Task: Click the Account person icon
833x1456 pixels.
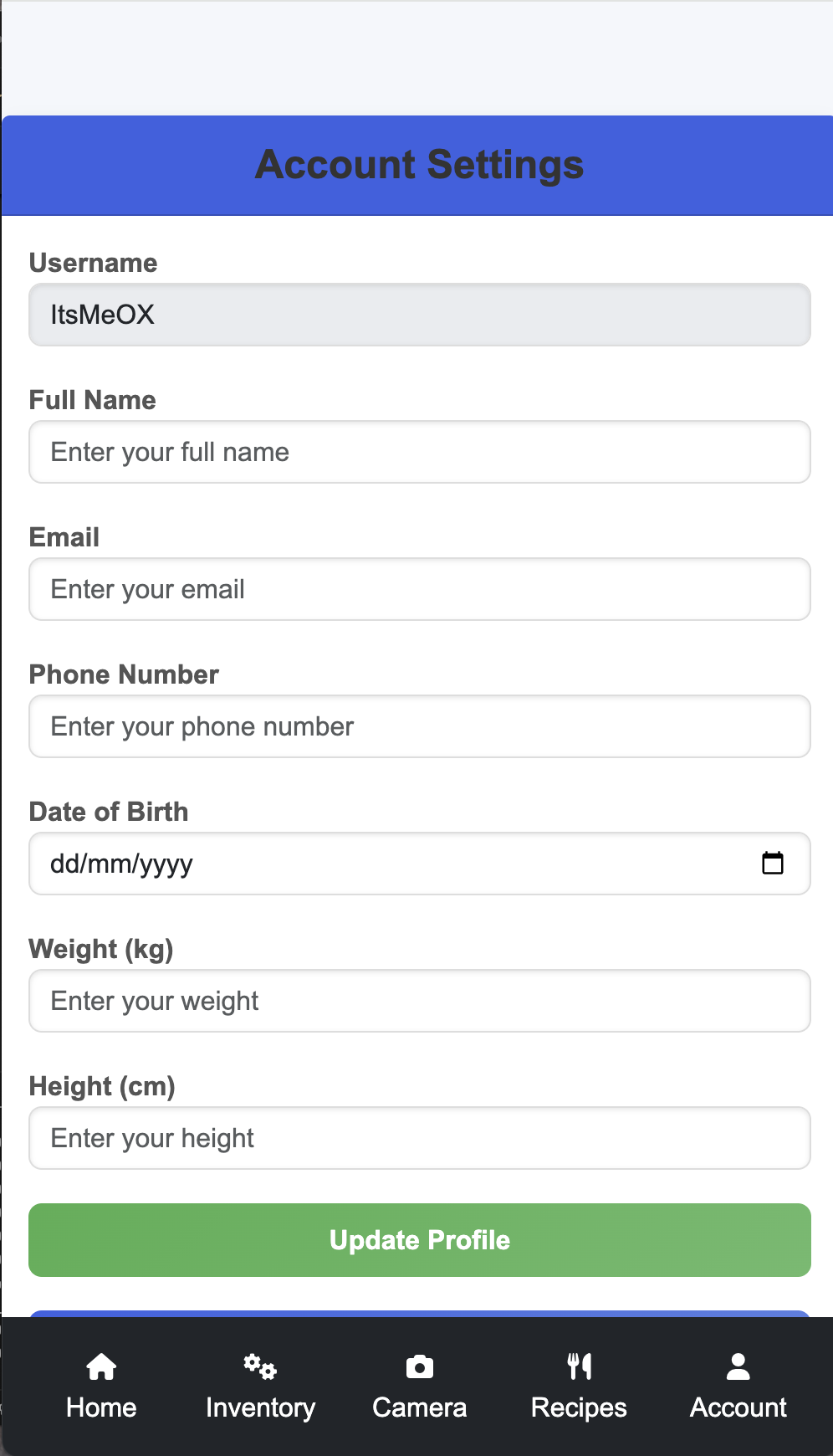Action: 738,1366
